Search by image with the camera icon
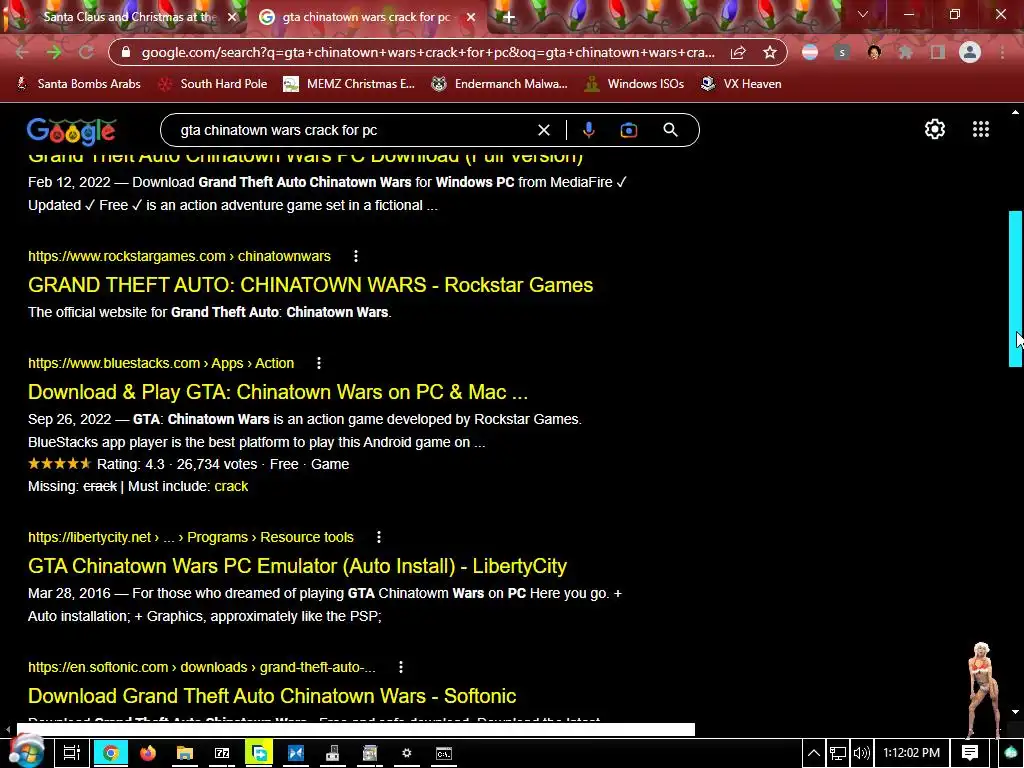Screen dimensions: 1024x768 pyautogui.click(x=628, y=130)
